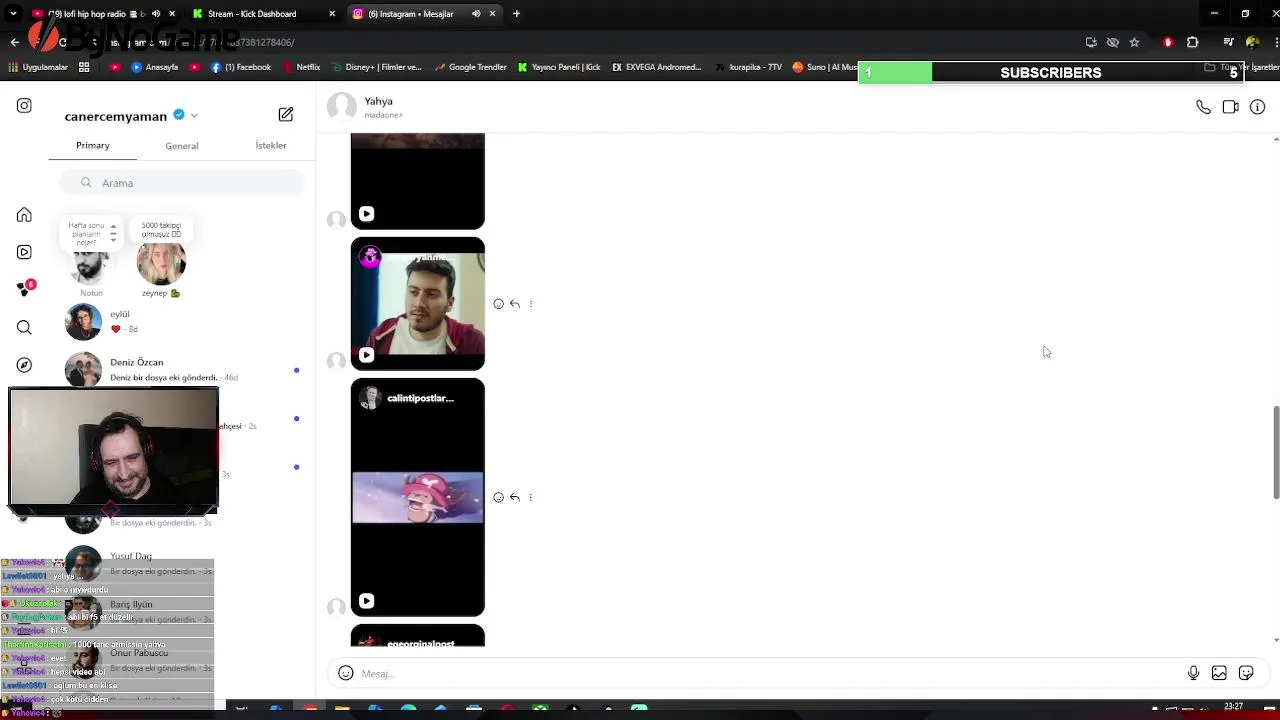This screenshot has width=1280, height=720.
Task: Open sticker or GIF picker icon
Action: pos(1246,673)
